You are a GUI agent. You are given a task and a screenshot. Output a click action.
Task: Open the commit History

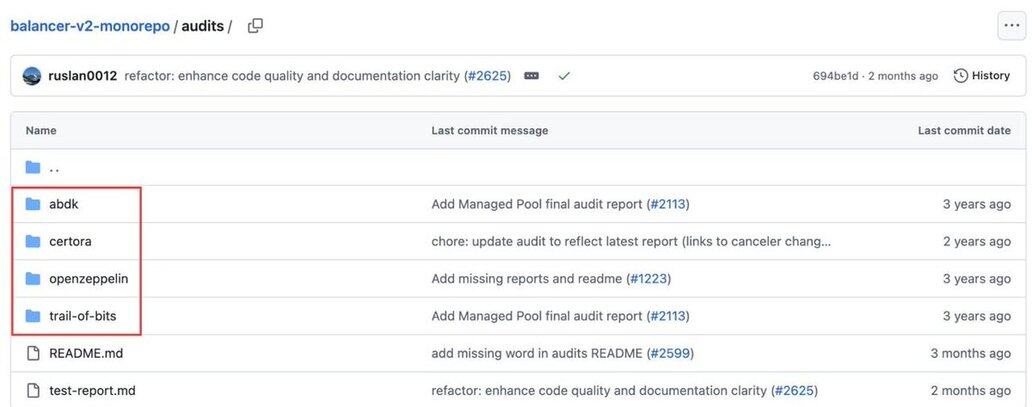click(x=981, y=76)
